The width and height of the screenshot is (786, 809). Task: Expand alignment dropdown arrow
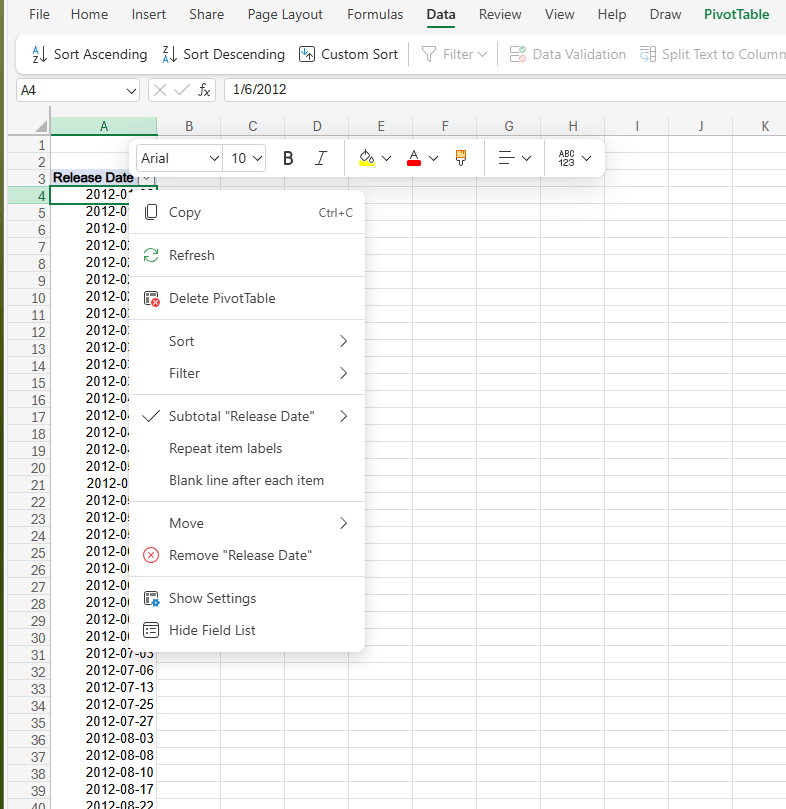[526, 158]
